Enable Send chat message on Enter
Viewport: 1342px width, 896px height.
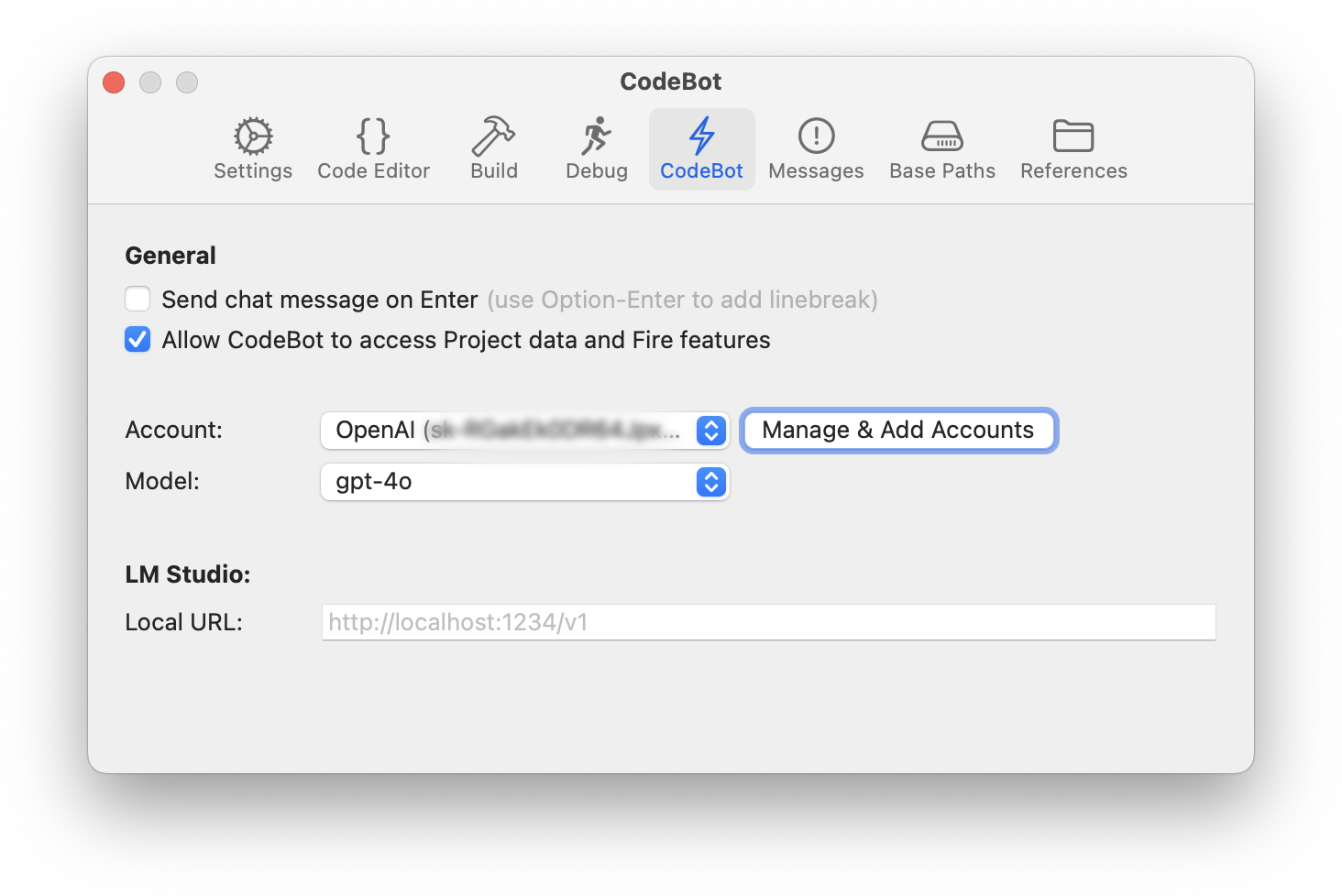click(x=137, y=300)
